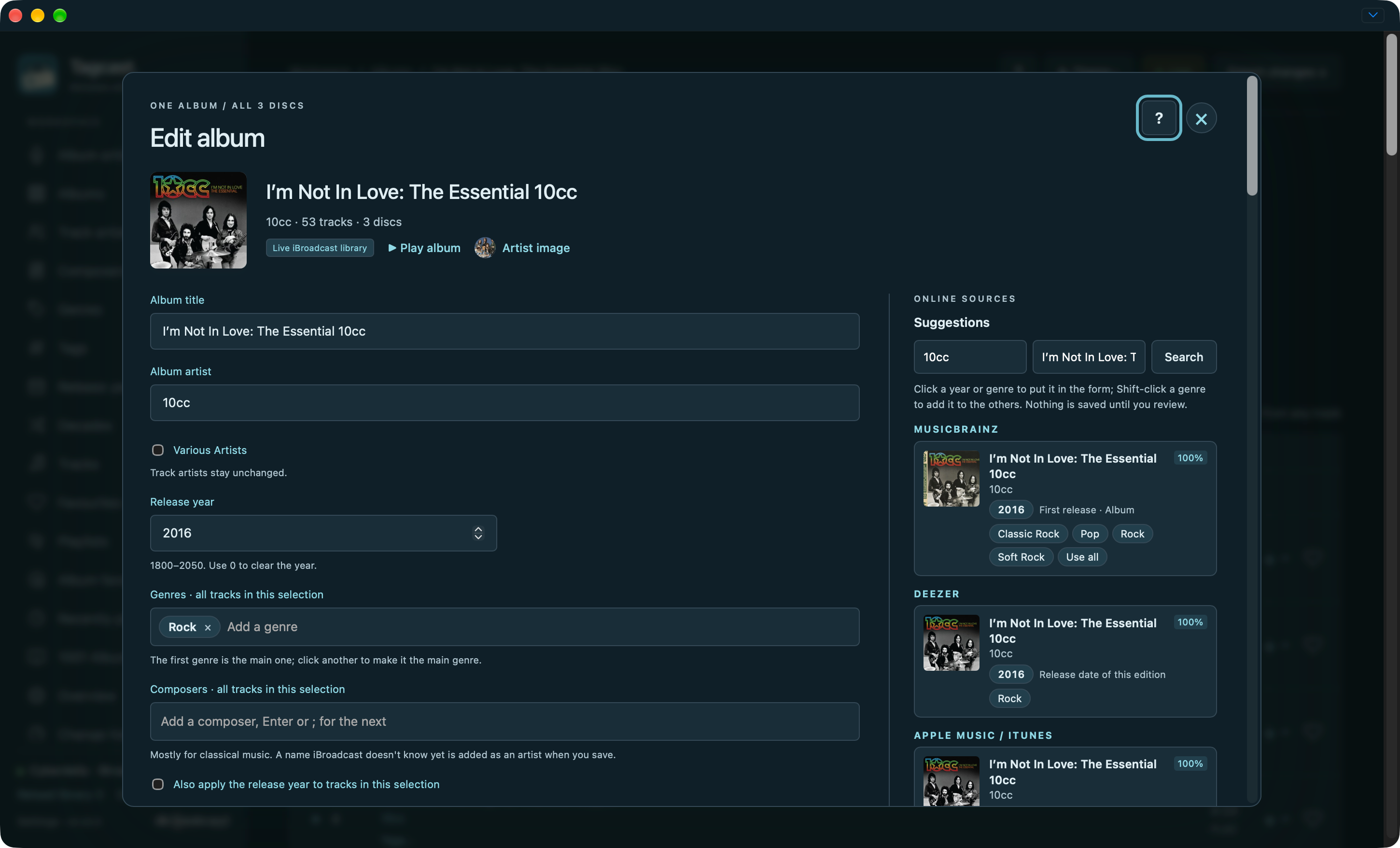Select the Pop genre chip
The image size is (1400, 848).
tap(1089, 534)
